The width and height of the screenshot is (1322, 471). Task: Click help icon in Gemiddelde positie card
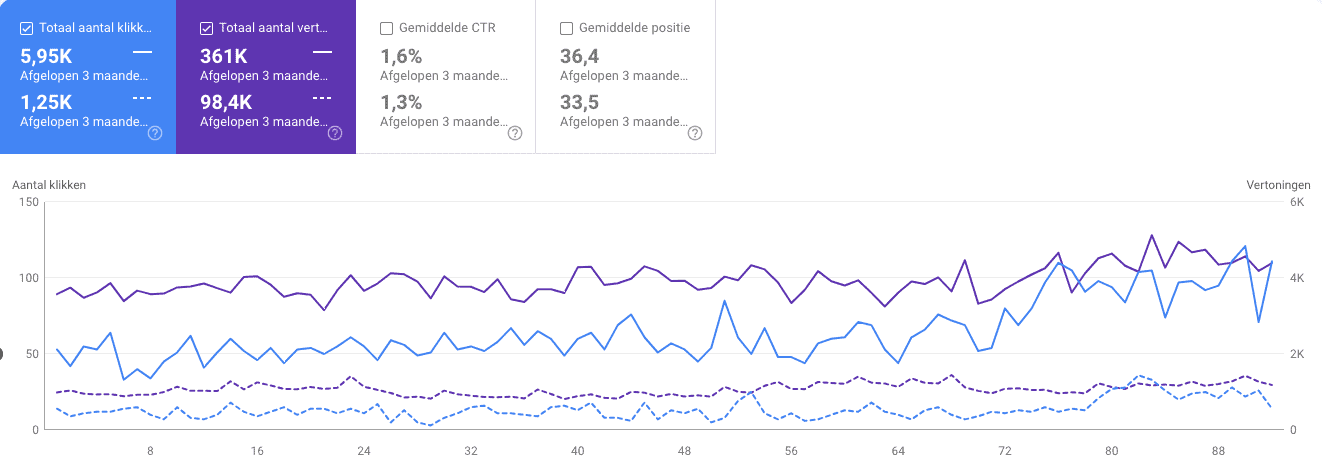point(695,133)
